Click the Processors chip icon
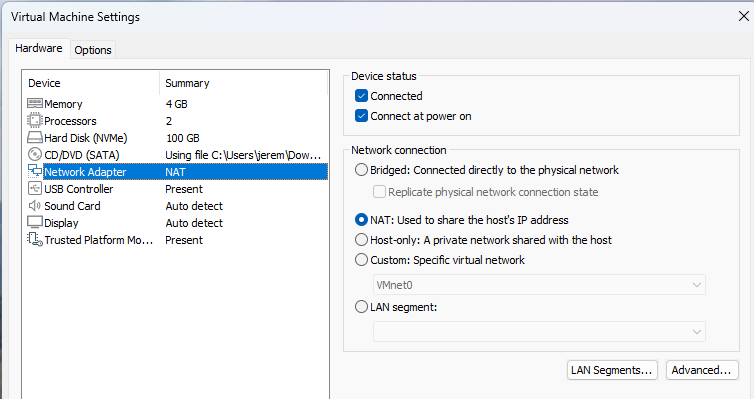Image resolution: width=754 pixels, height=399 pixels. [x=35, y=120]
